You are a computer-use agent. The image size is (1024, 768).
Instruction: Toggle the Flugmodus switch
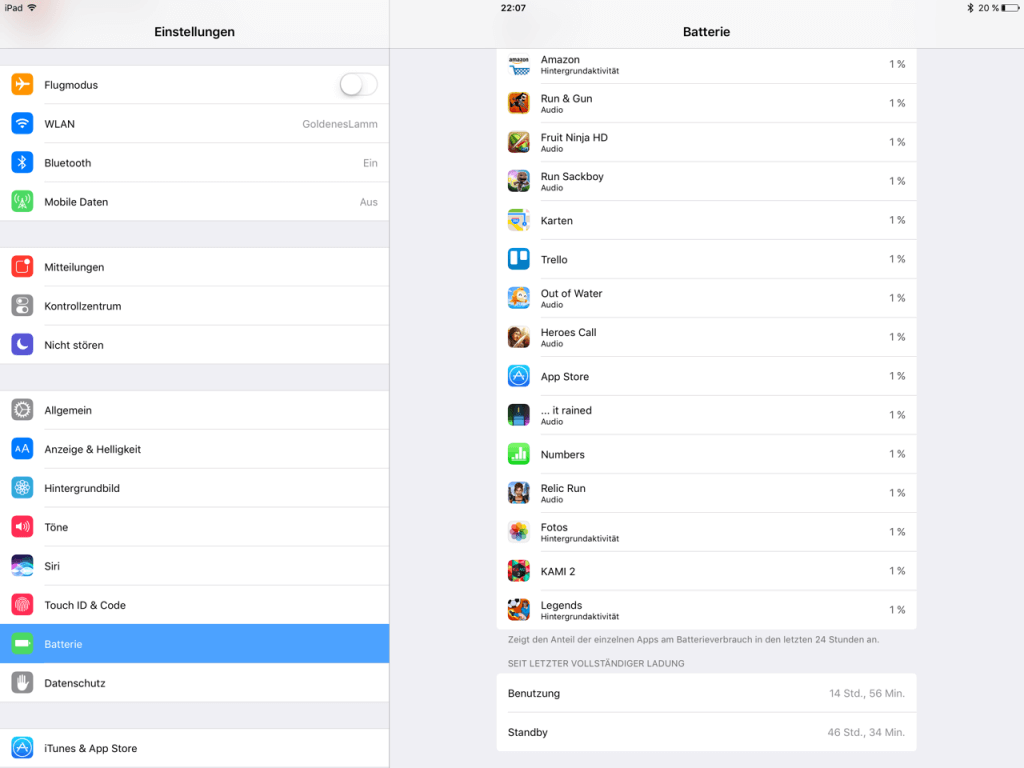pyautogui.click(x=358, y=85)
